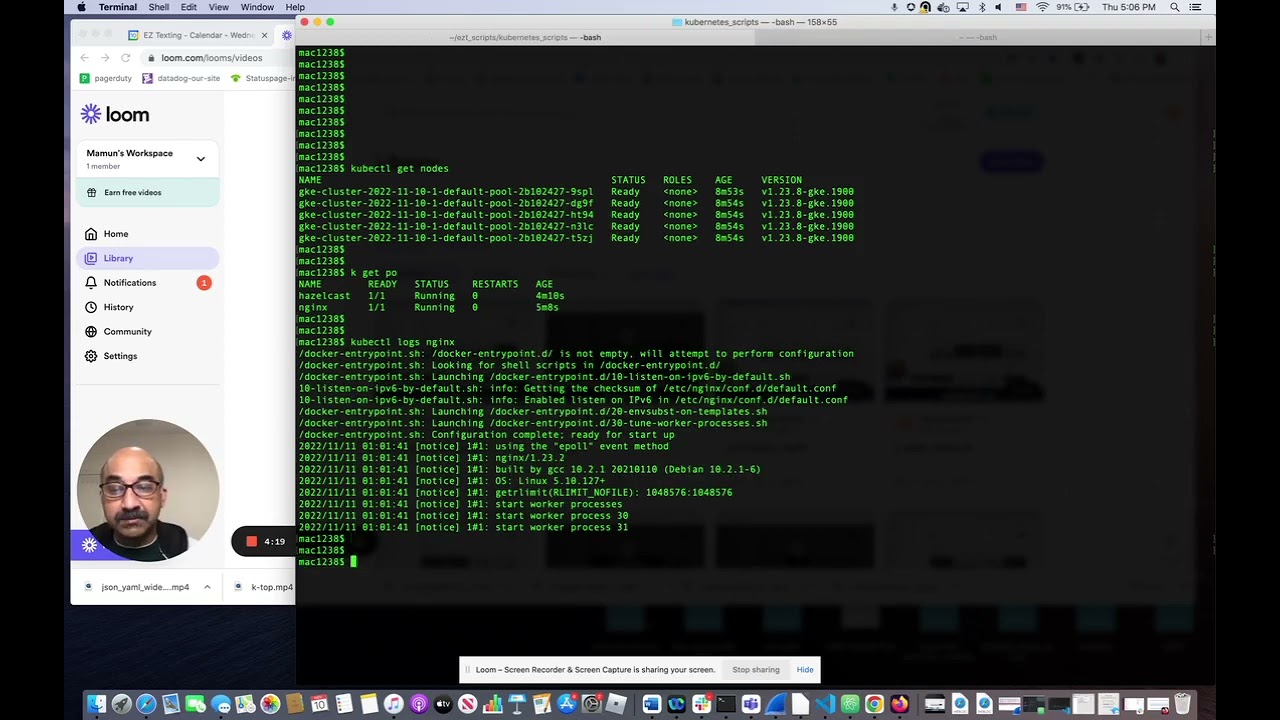The image size is (1280, 720).
Task: Switch to the second bash terminal tab
Action: (x=978, y=38)
